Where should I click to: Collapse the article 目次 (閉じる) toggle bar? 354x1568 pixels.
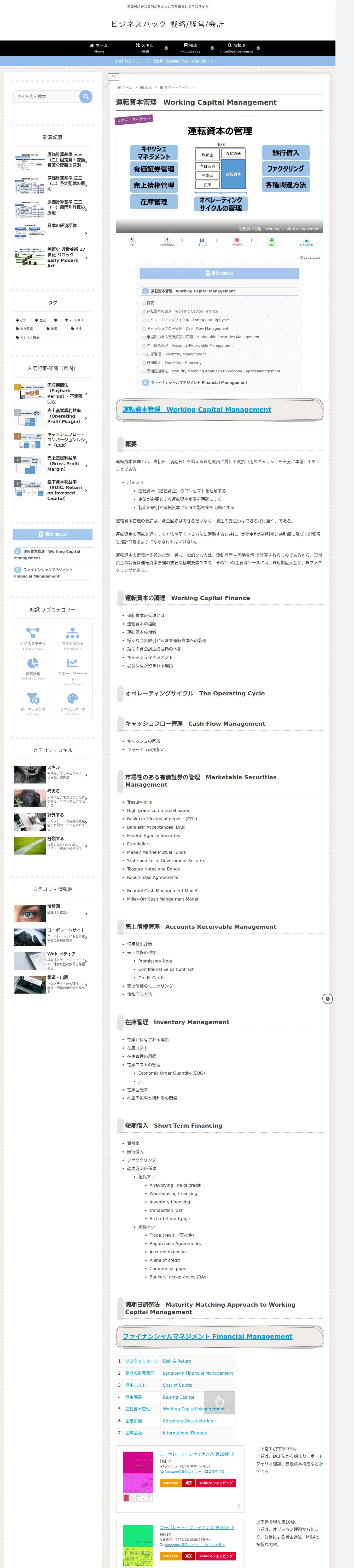click(x=219, y=273)
